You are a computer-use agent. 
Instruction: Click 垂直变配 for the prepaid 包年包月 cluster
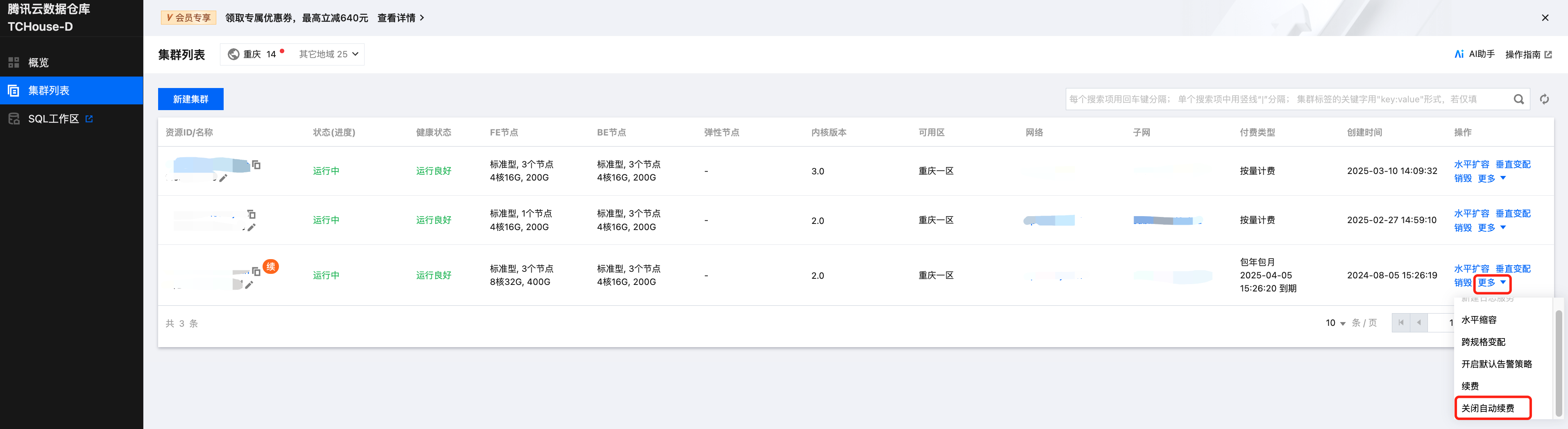coord(1513,269)
